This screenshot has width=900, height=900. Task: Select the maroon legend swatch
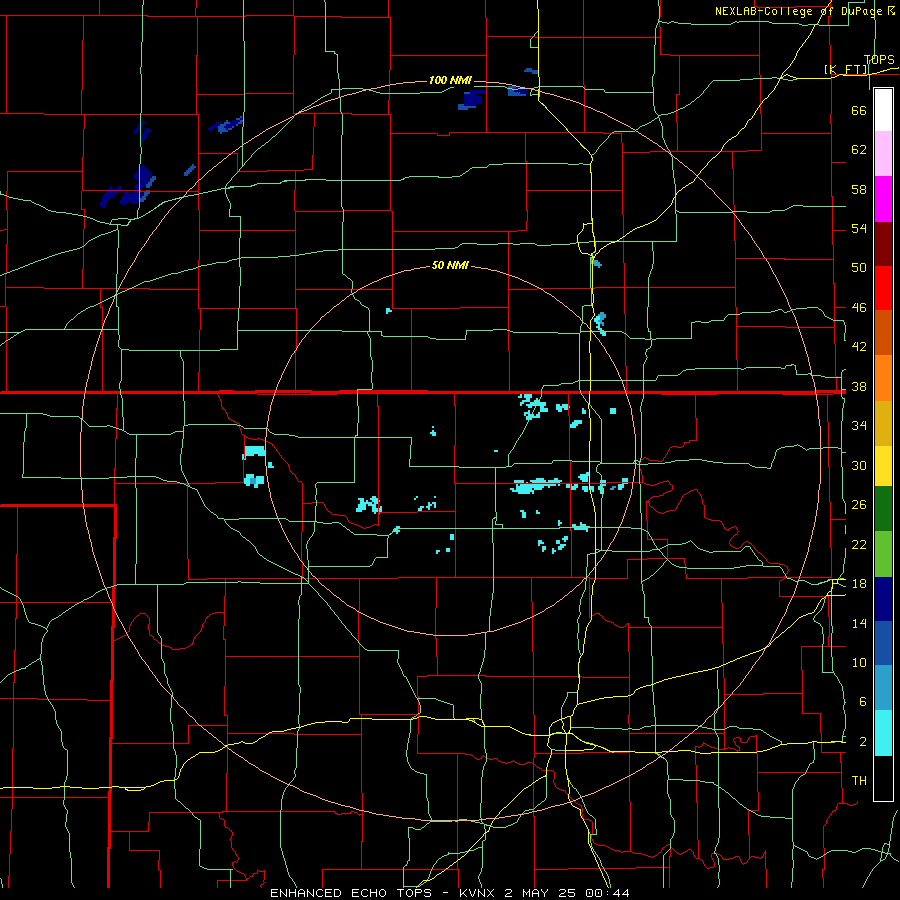coord(883,244)
